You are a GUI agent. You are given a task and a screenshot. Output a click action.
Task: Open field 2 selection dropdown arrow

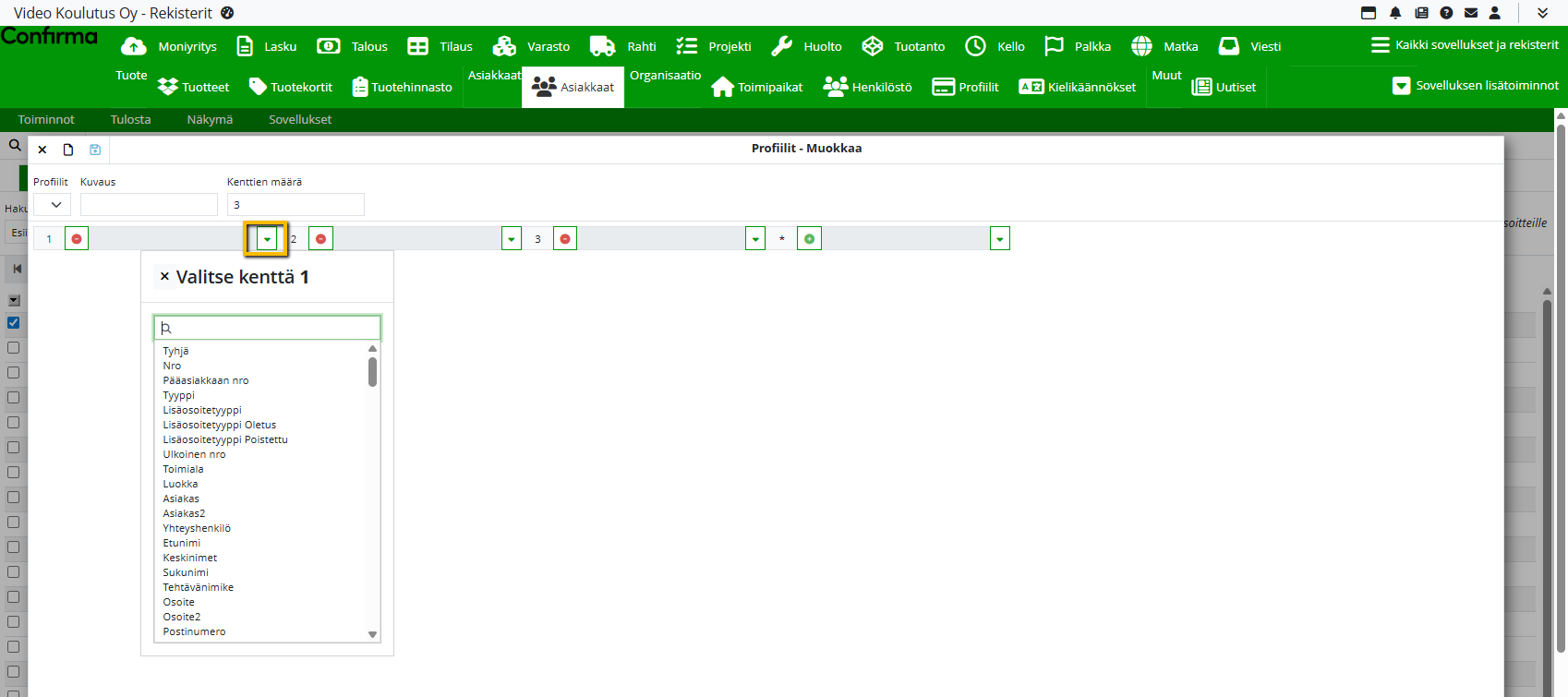point(512,239)
